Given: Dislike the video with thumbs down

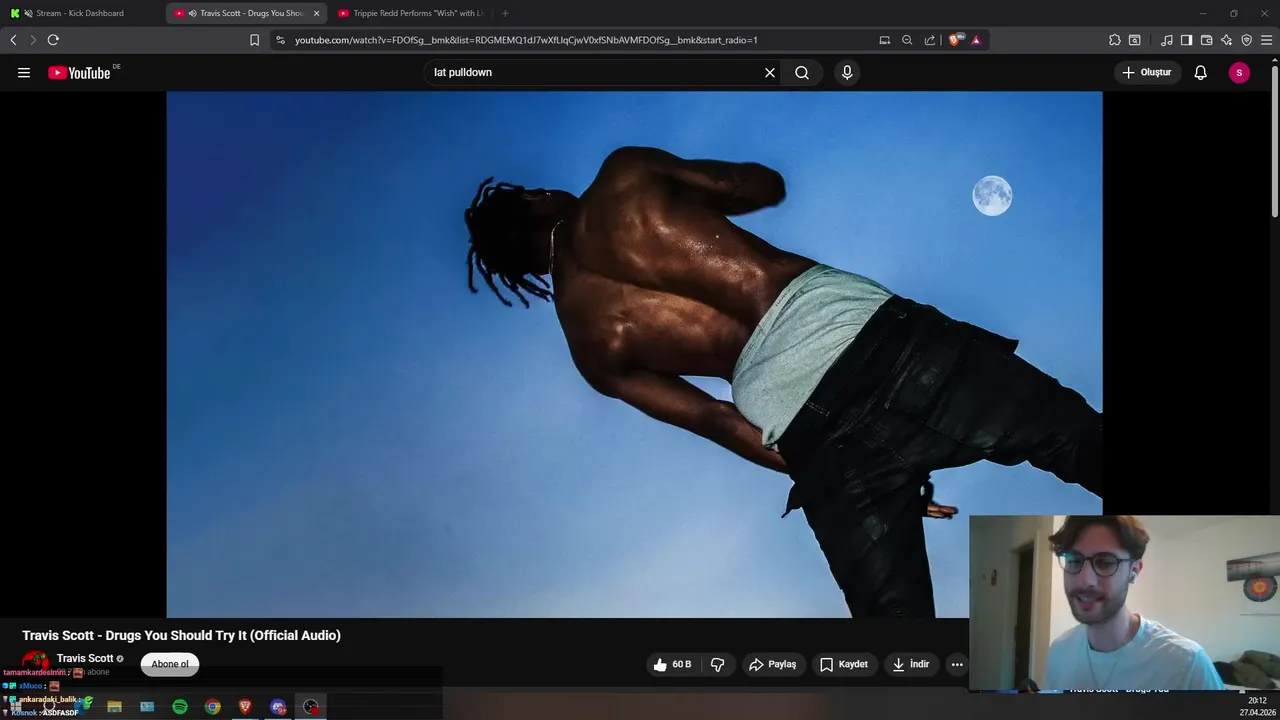Looking at the screenshot, I should (718, 664).
